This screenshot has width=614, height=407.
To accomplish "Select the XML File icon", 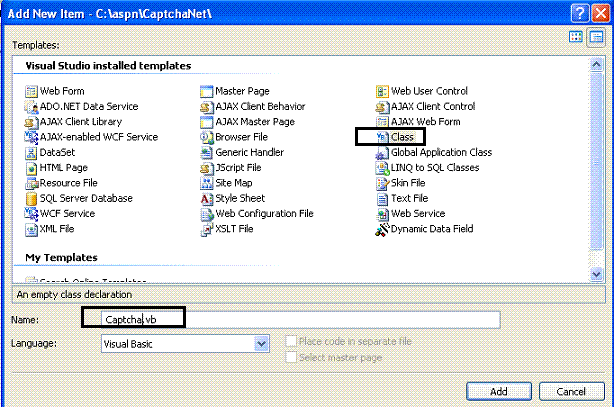I will point(31,229).
